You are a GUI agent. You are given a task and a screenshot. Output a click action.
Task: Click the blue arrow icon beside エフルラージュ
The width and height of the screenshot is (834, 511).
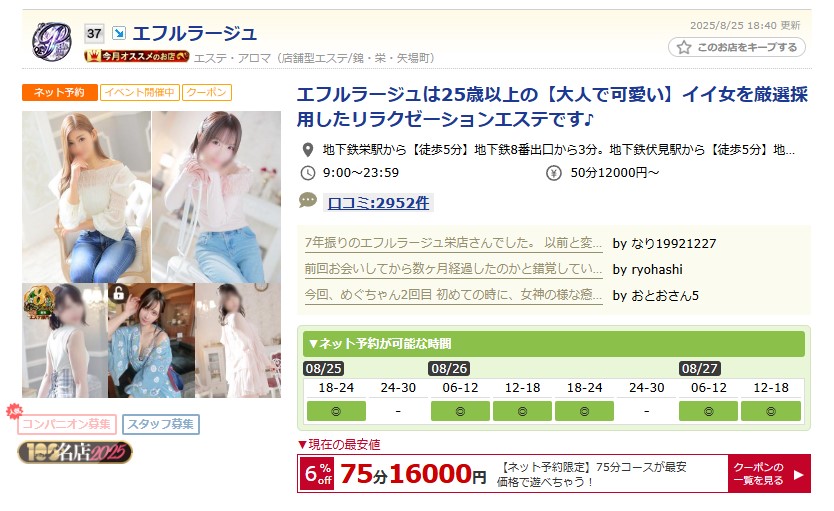[119, 33]
